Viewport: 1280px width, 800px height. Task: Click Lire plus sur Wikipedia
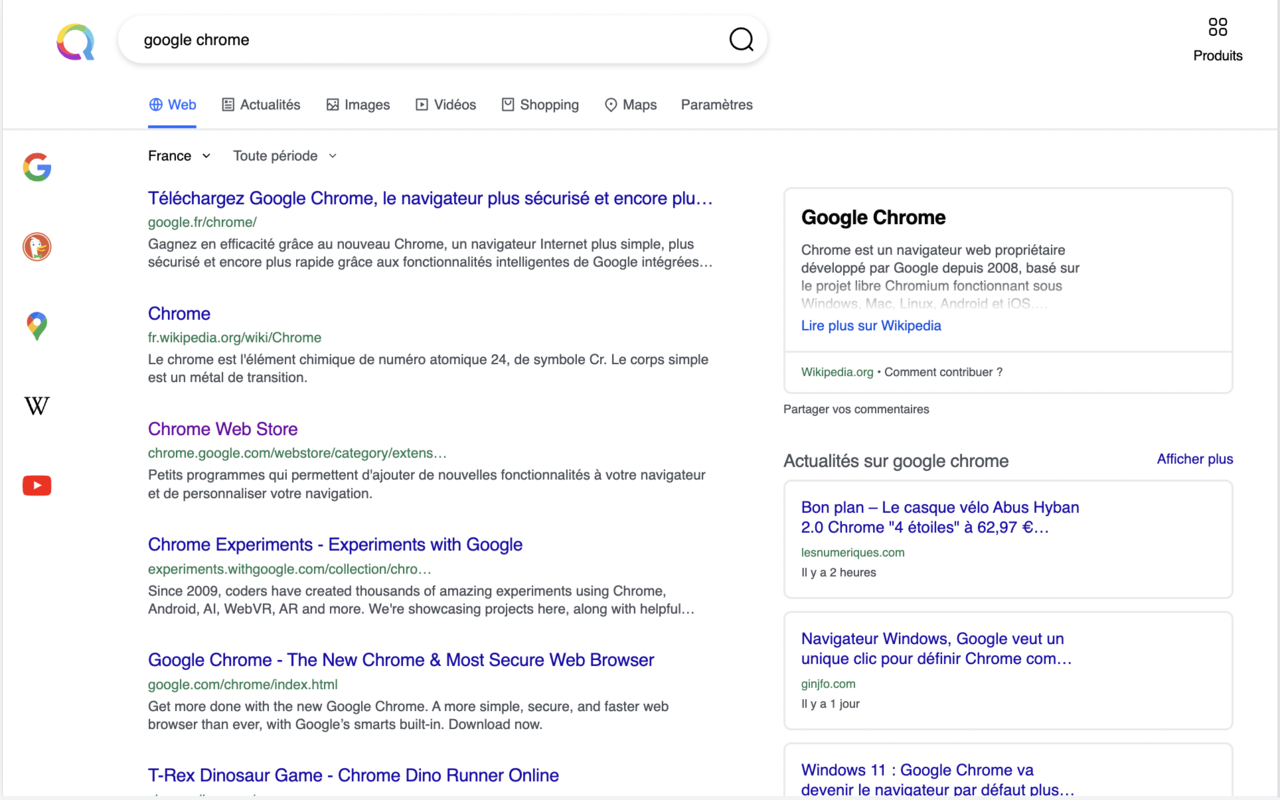(x=871, y=326)
